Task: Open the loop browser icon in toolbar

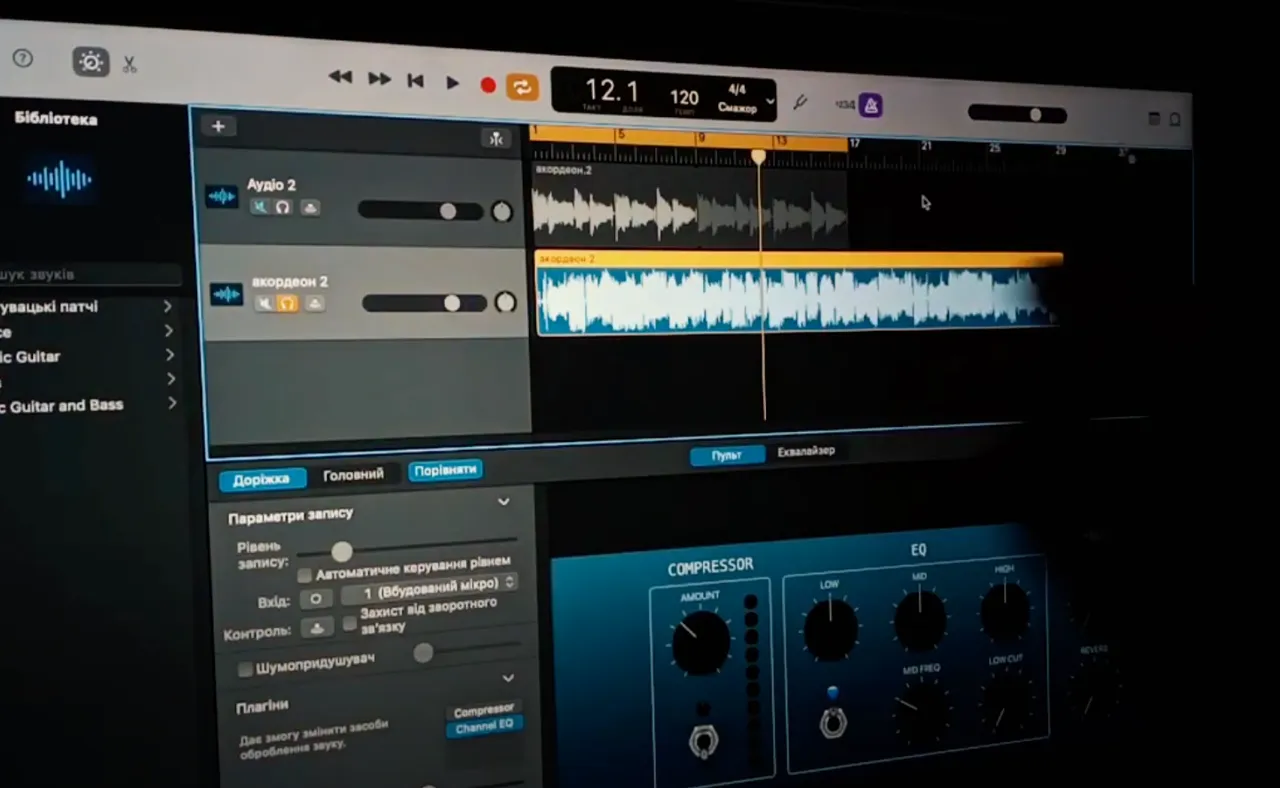Action: tap(1175, 120)
